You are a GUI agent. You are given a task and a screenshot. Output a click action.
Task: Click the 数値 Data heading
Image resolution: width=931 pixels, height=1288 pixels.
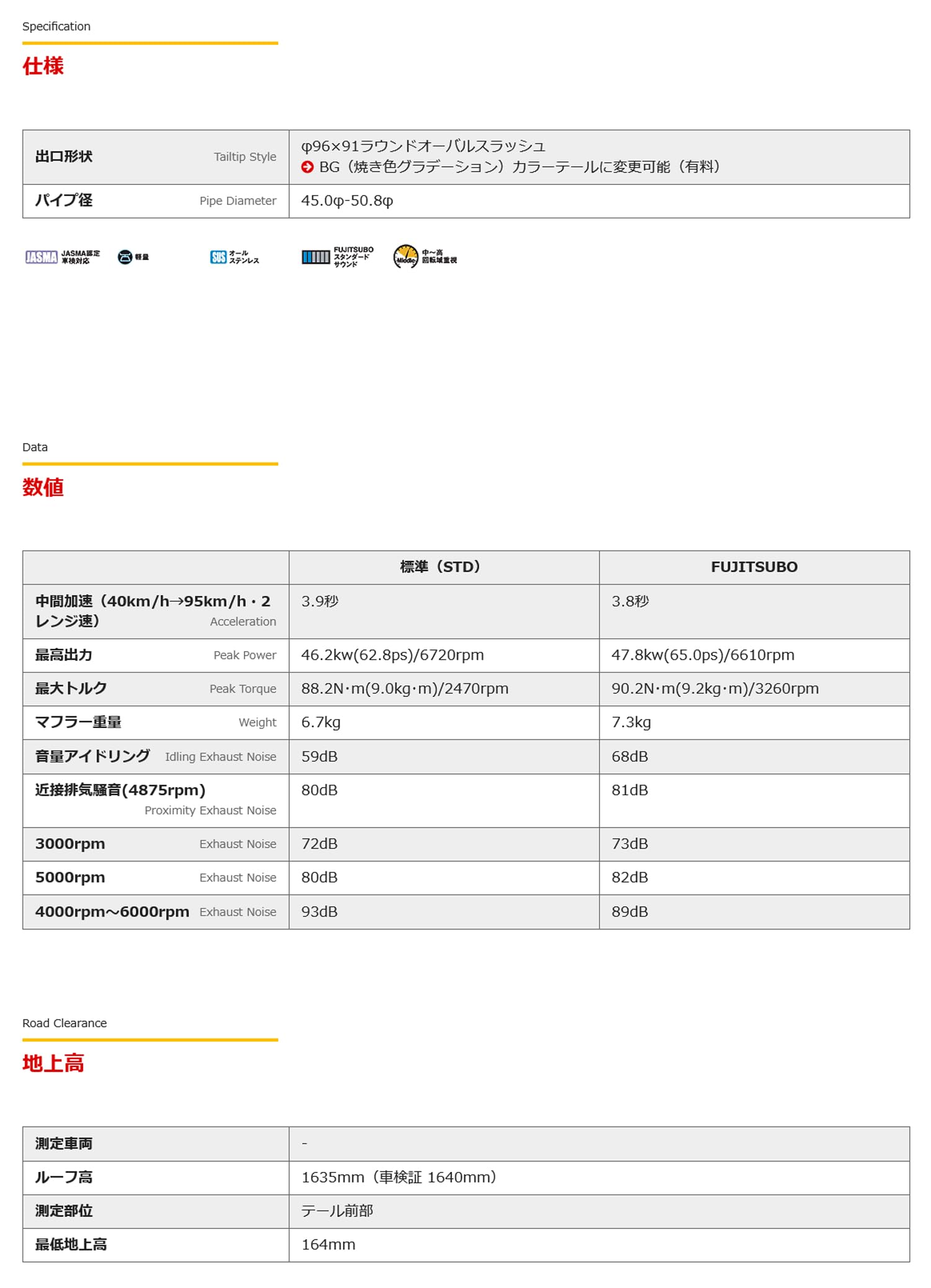click(43, 487)
